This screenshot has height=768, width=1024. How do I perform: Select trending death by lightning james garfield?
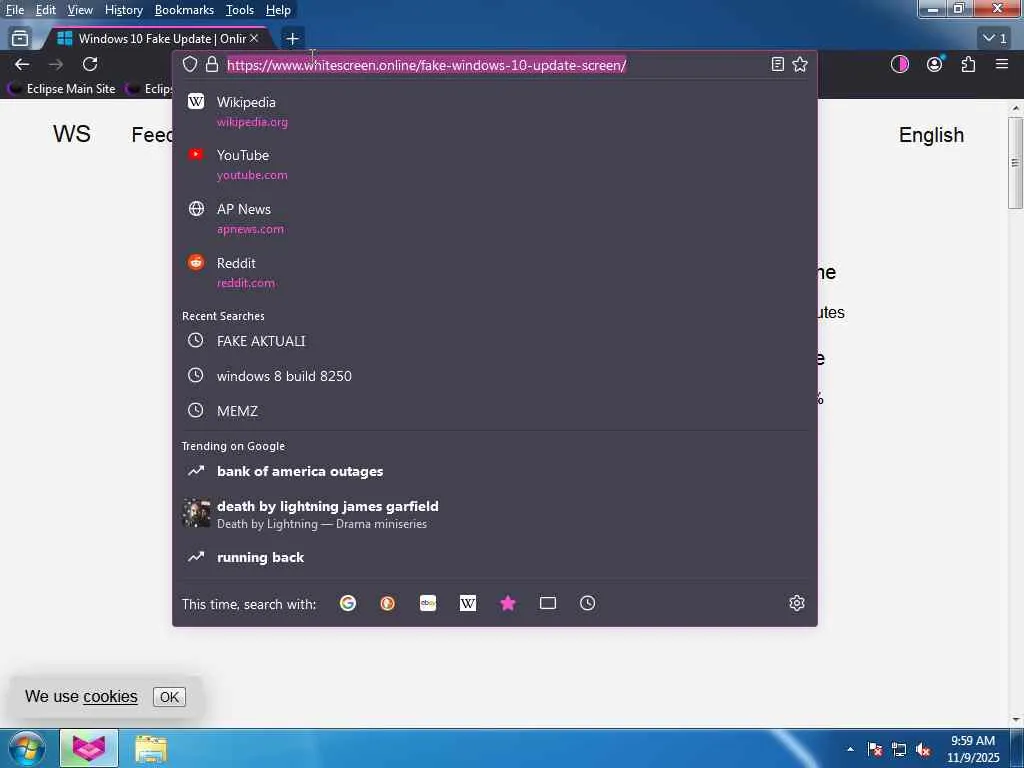coord(494,514)
